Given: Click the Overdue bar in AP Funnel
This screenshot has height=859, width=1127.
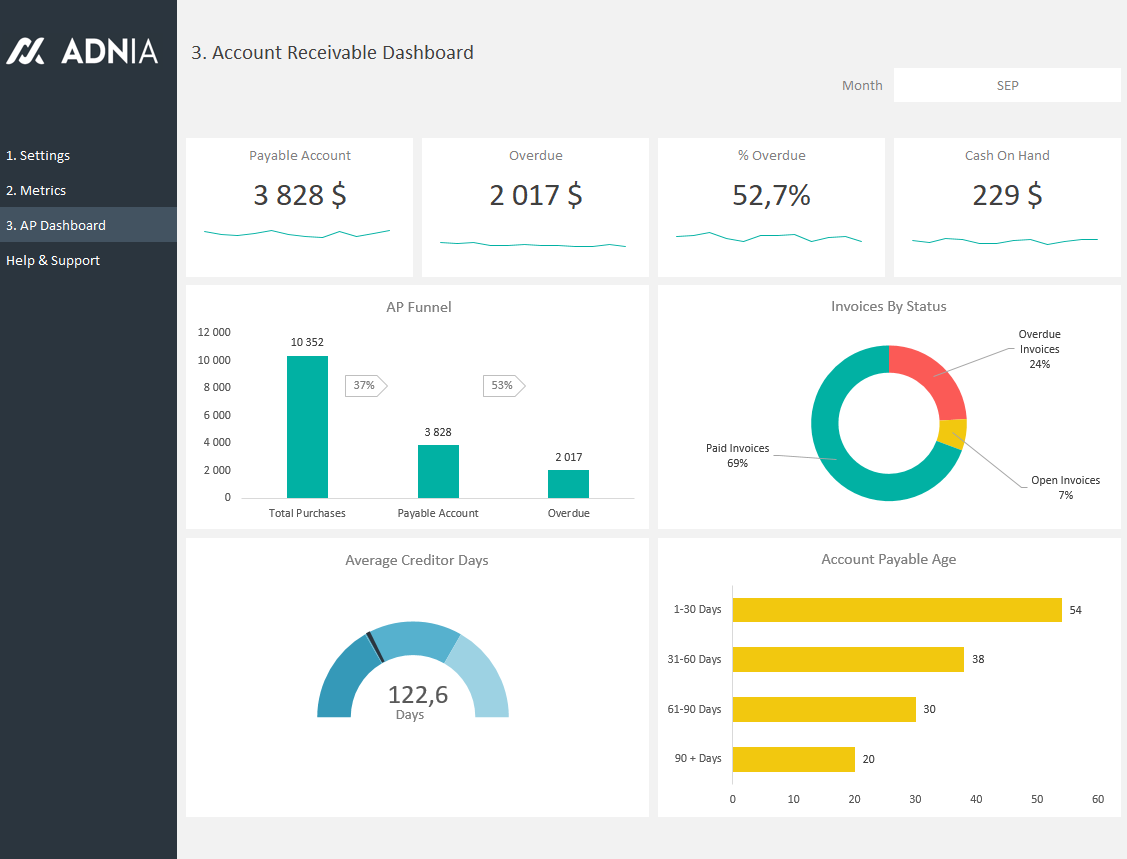Looking at the screenshot, I should 568,484.
